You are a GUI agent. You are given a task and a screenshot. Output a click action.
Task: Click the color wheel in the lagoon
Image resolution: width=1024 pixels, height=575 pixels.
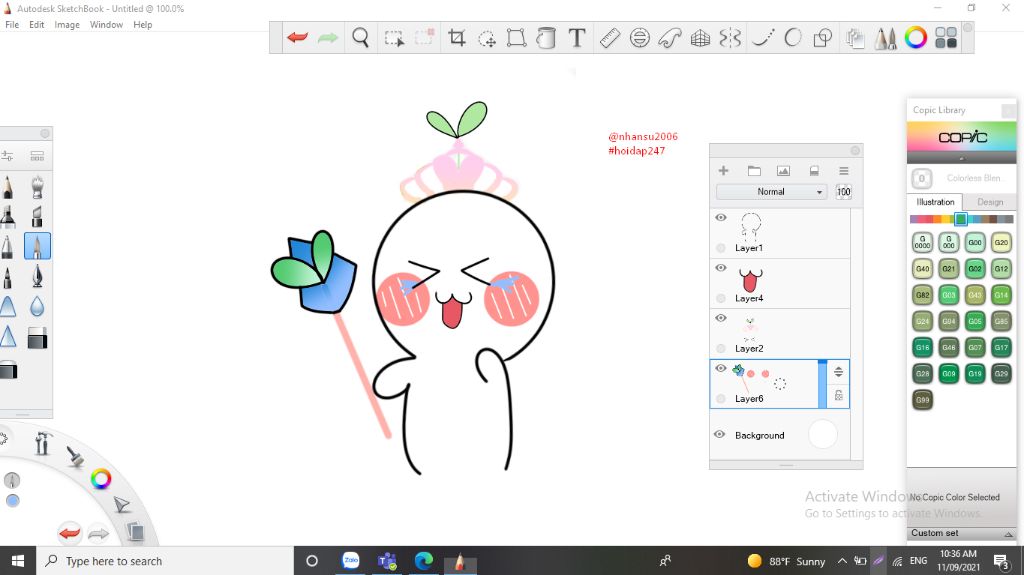(x=101, y=479)
